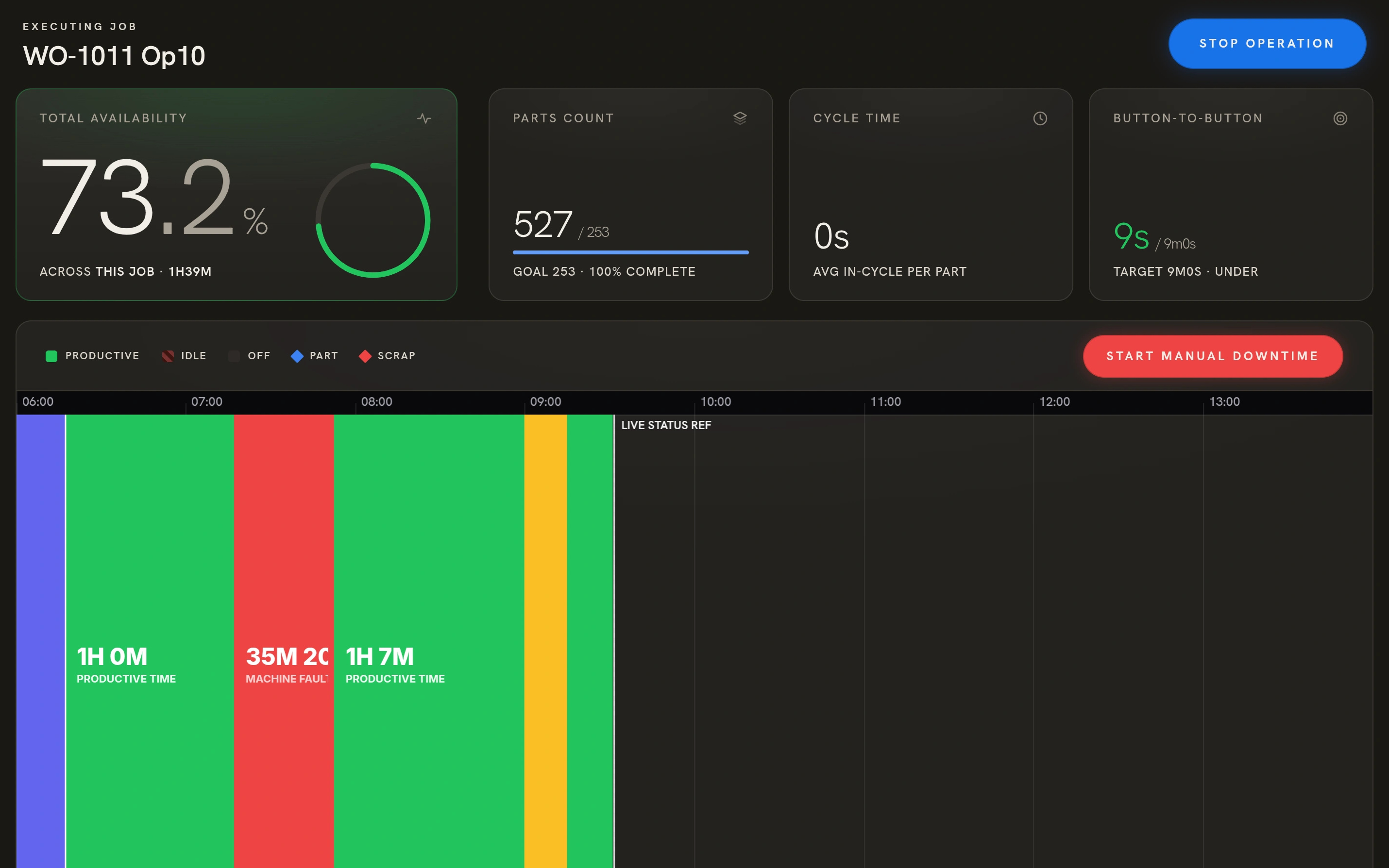The image size is (1389, 868).
Task: Click 'AVG IN-CYCLE PER PART' text
Action: (x=889, y=271)
